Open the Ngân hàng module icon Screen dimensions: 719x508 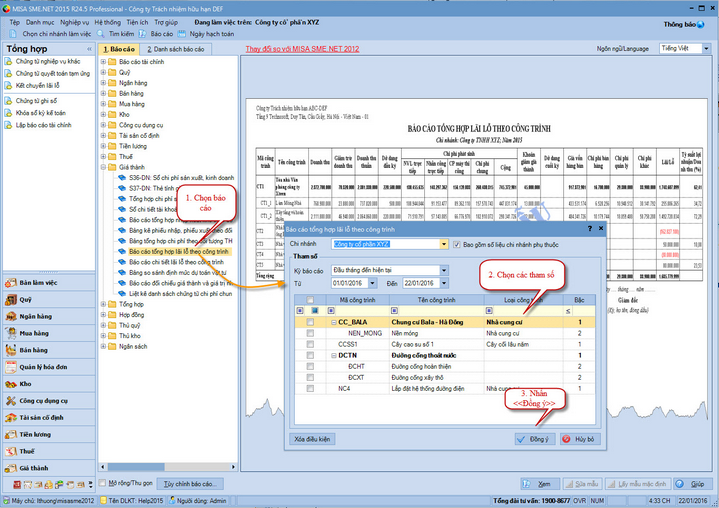tap(11, 317)
